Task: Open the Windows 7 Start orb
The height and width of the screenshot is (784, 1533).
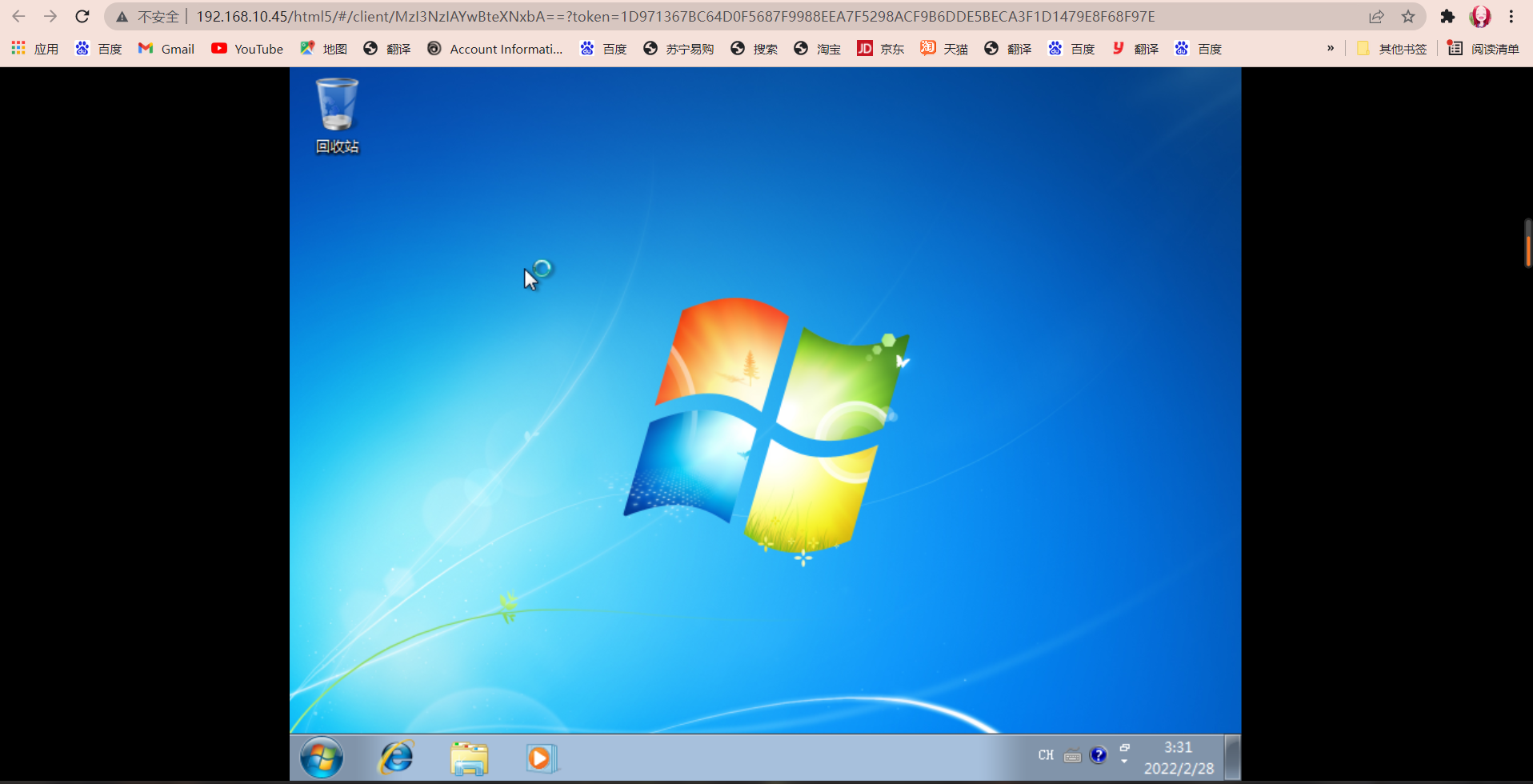Action: pyautogui.click(x=322, y=758)
